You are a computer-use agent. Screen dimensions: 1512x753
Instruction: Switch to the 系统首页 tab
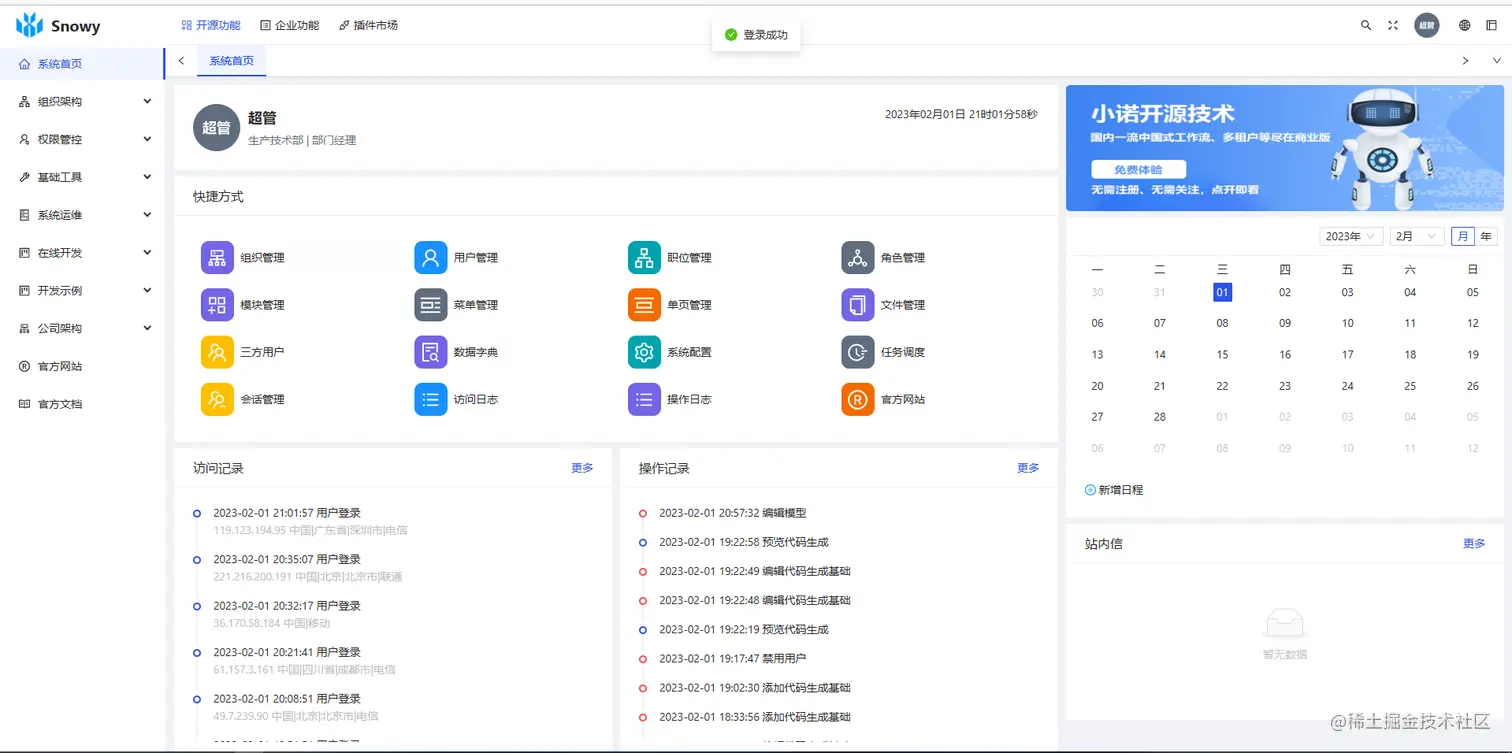tap(231, 61)
